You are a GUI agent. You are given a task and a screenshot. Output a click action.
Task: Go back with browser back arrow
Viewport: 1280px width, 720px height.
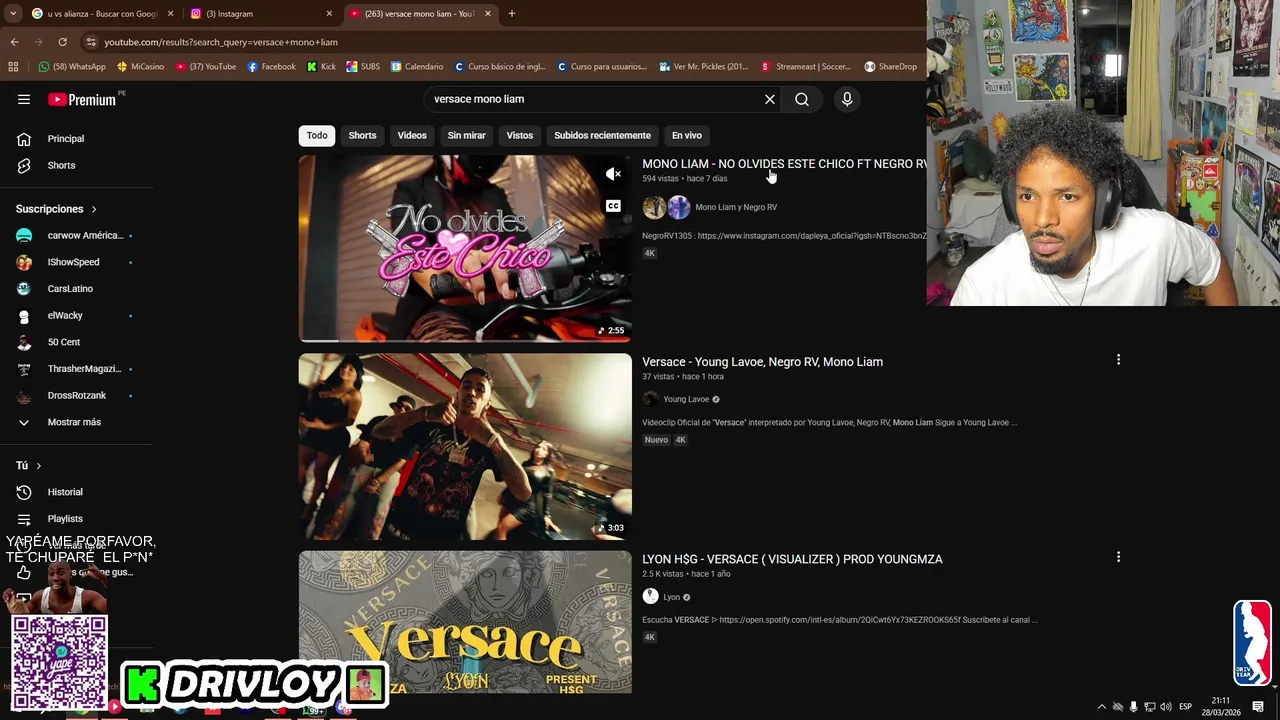click(x=14, y=42)
